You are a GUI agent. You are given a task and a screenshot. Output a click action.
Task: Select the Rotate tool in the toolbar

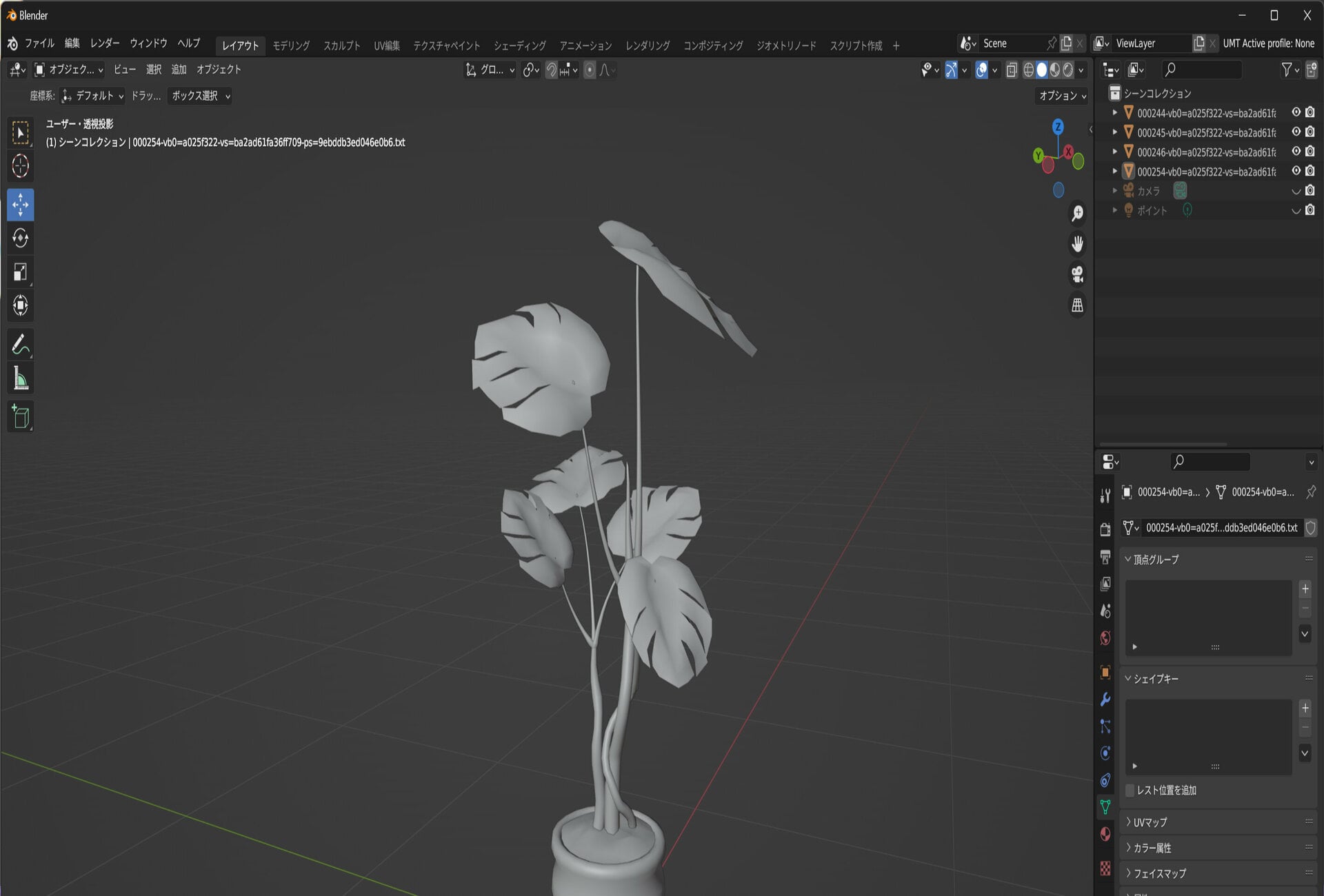point(20,238)
